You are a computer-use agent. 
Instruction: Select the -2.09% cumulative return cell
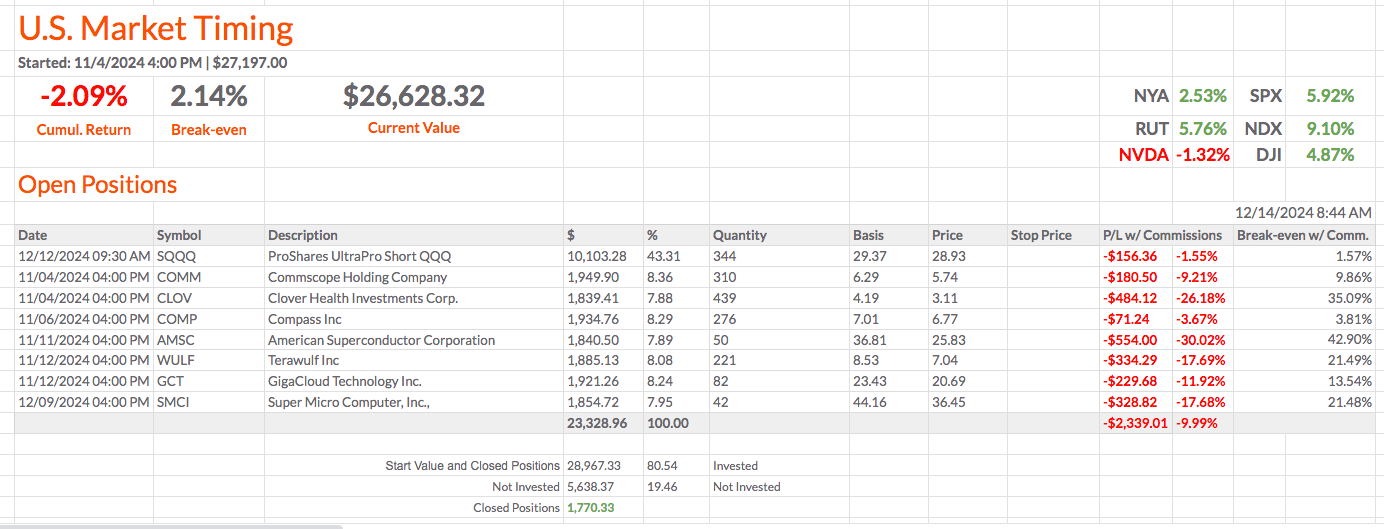(84, 97)
